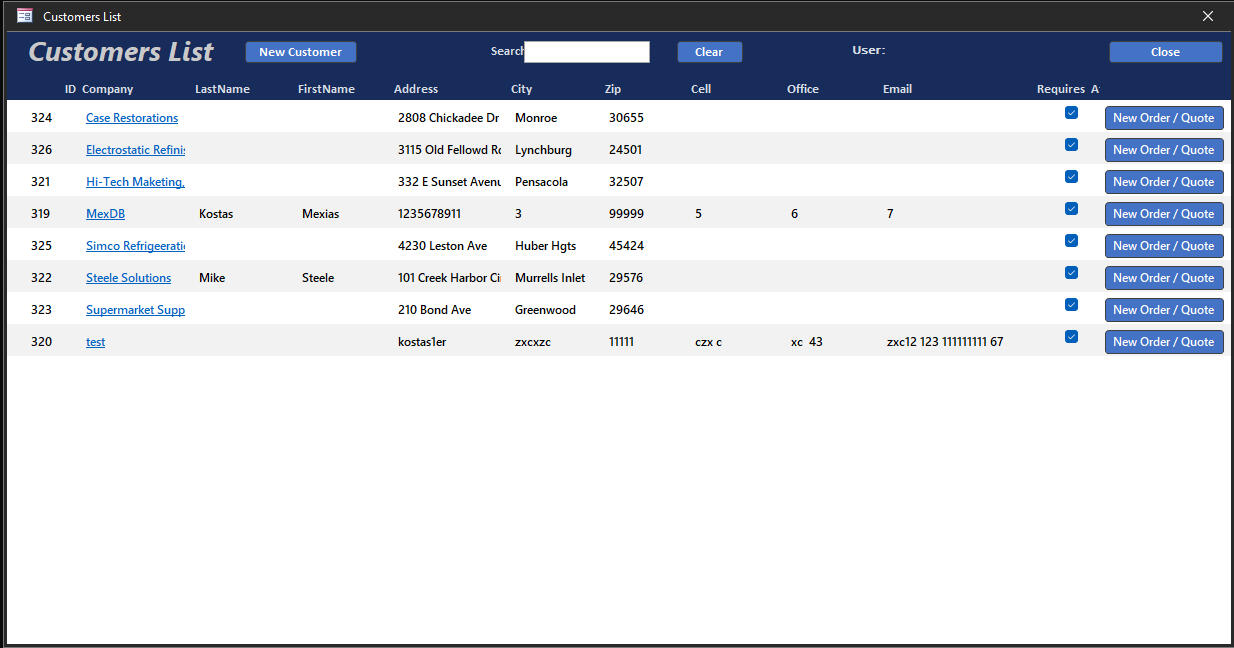
Task: Click the Address field 4230 Leston Ave
Action: pos(443,246)
